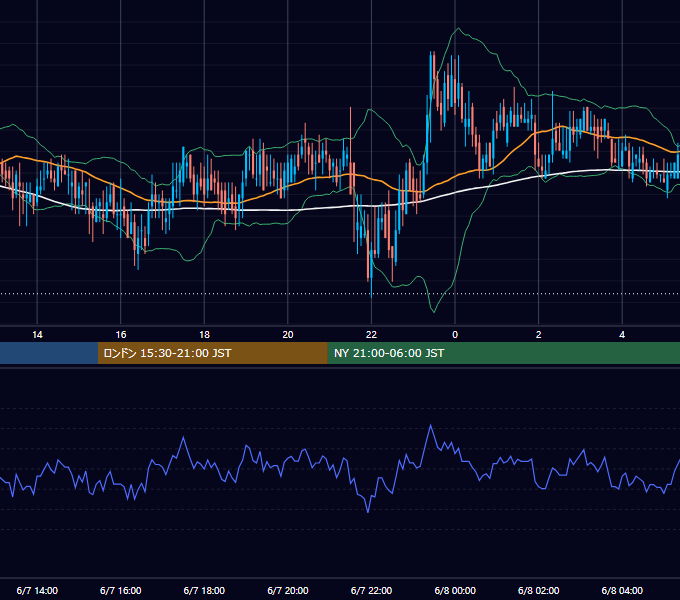Click the 6/8 04:00 date label
Screen dimensions: 680x600
622,590
